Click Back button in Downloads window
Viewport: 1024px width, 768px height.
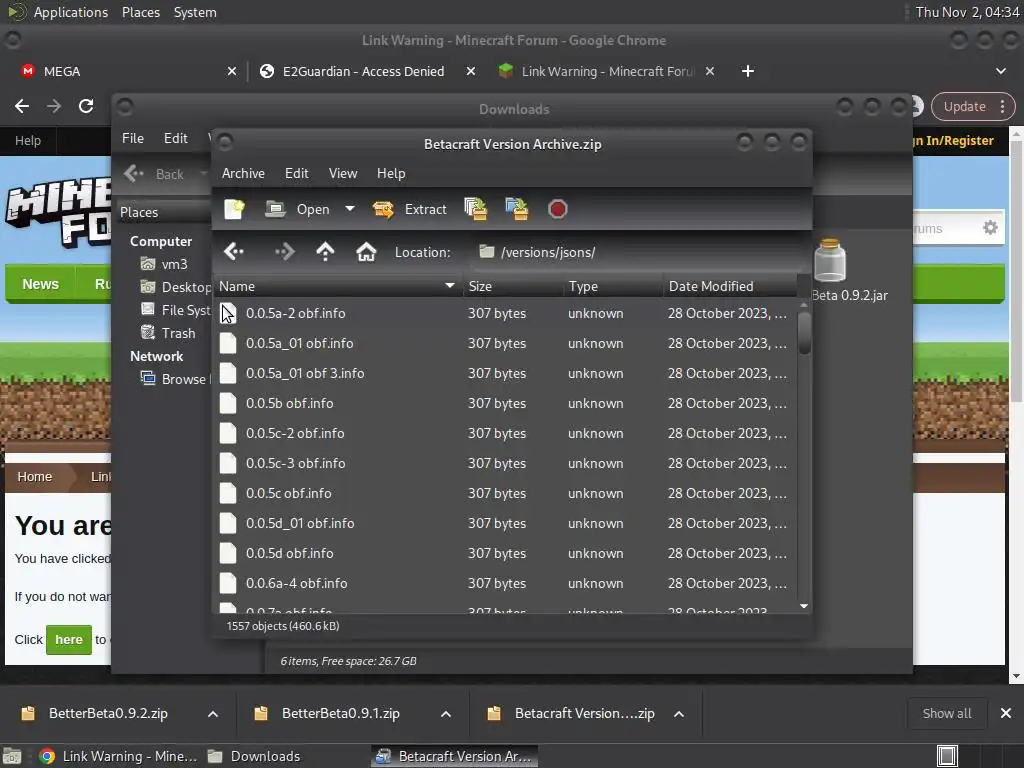155,174
